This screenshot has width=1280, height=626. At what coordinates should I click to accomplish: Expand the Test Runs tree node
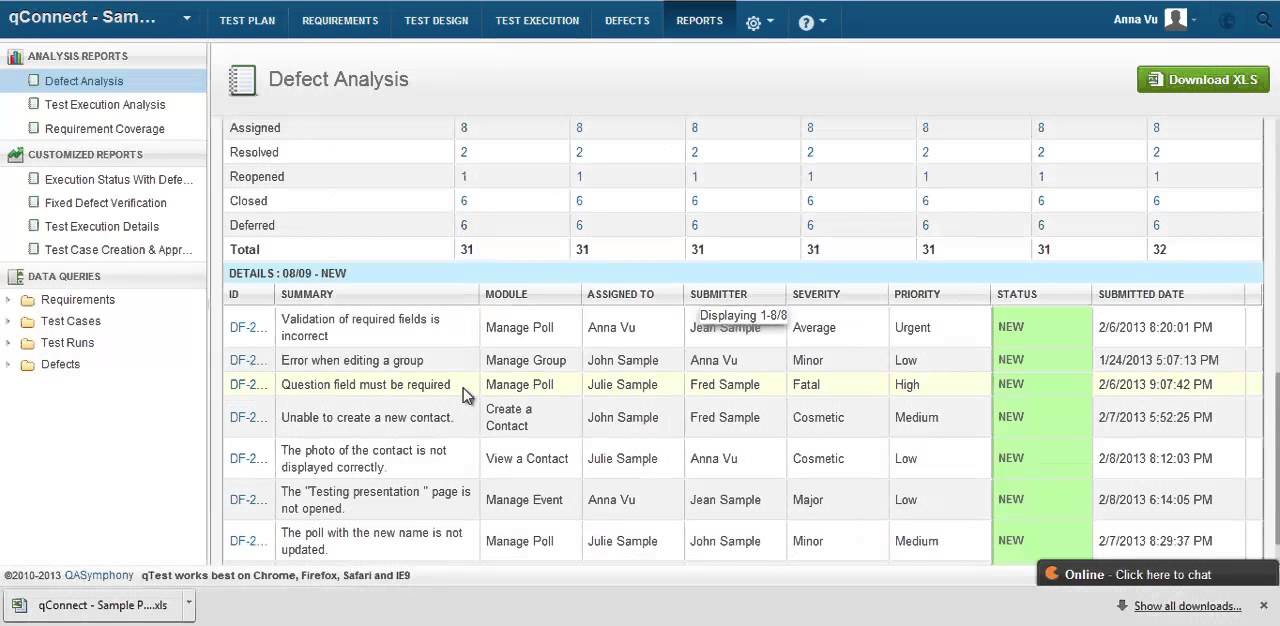pyautogui.click(x=9, y=343)
